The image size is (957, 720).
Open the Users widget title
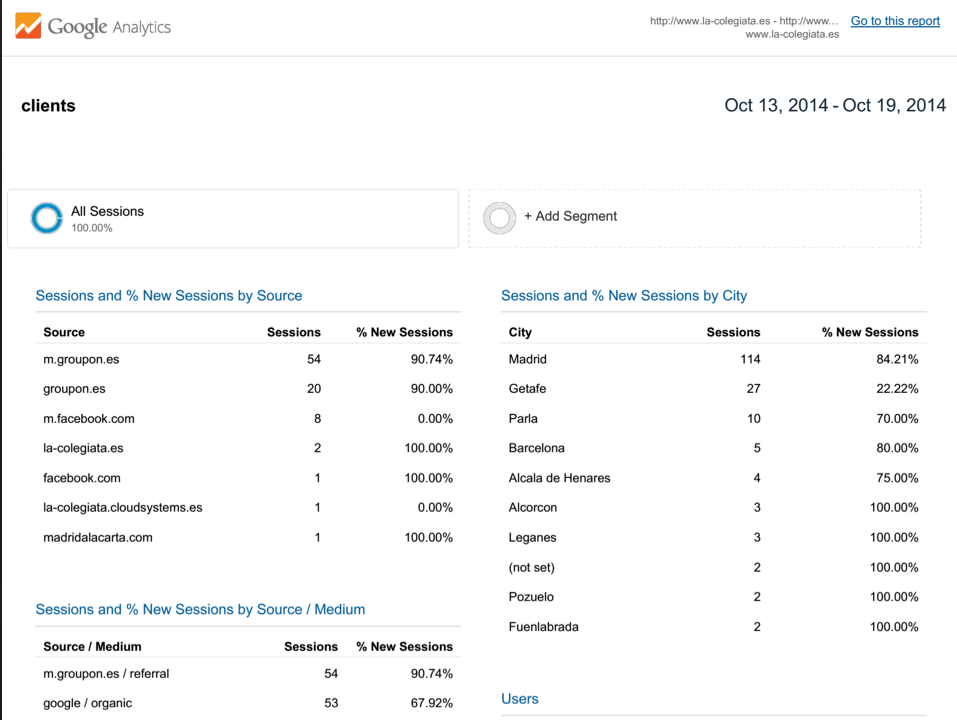click(x=520, y=699)
